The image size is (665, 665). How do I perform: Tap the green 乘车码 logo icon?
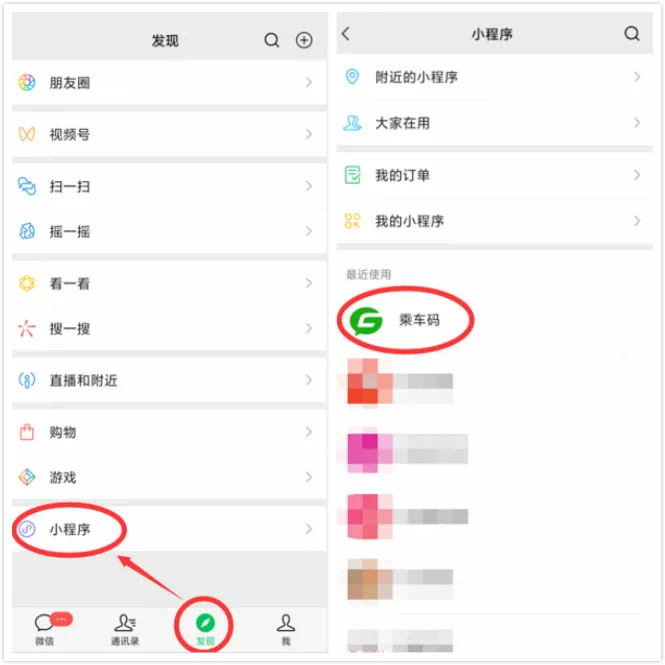(x=366, y=321)
